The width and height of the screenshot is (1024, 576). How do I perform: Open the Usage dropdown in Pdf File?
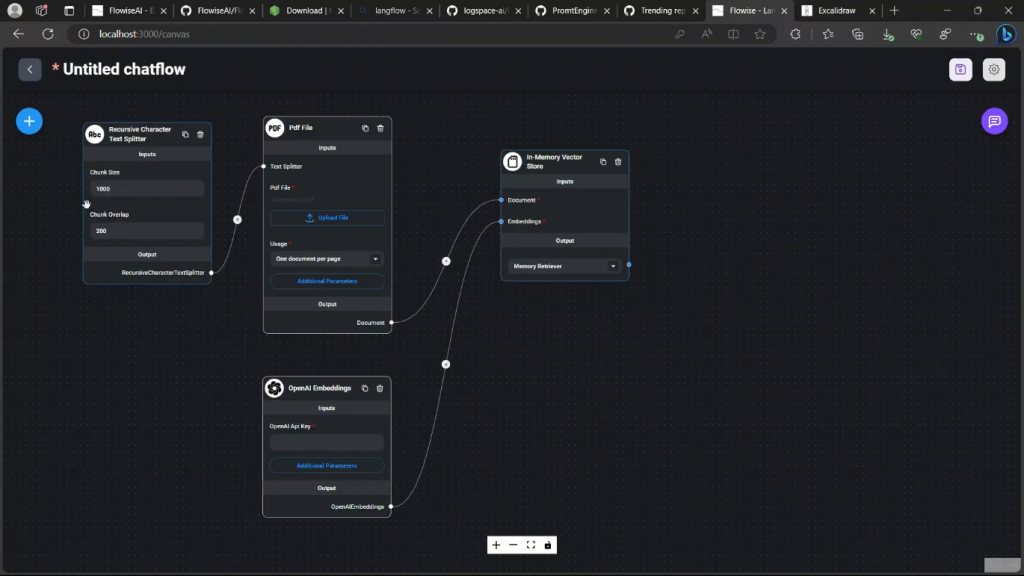327,259
